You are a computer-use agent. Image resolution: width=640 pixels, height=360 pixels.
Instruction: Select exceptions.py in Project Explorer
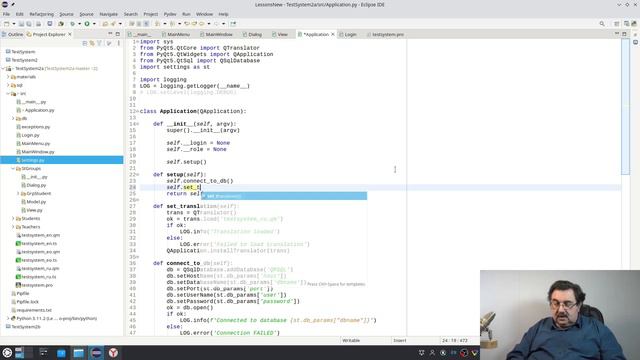(x=36, y=127)
